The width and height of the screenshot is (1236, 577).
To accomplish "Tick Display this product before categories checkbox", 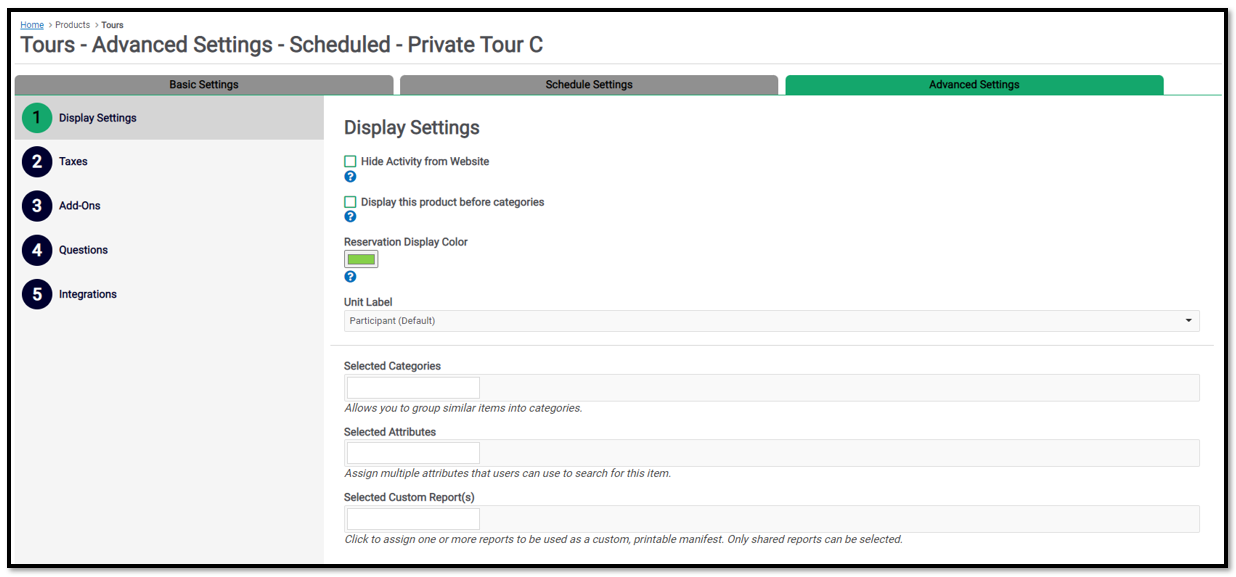I will click(350, 202).
